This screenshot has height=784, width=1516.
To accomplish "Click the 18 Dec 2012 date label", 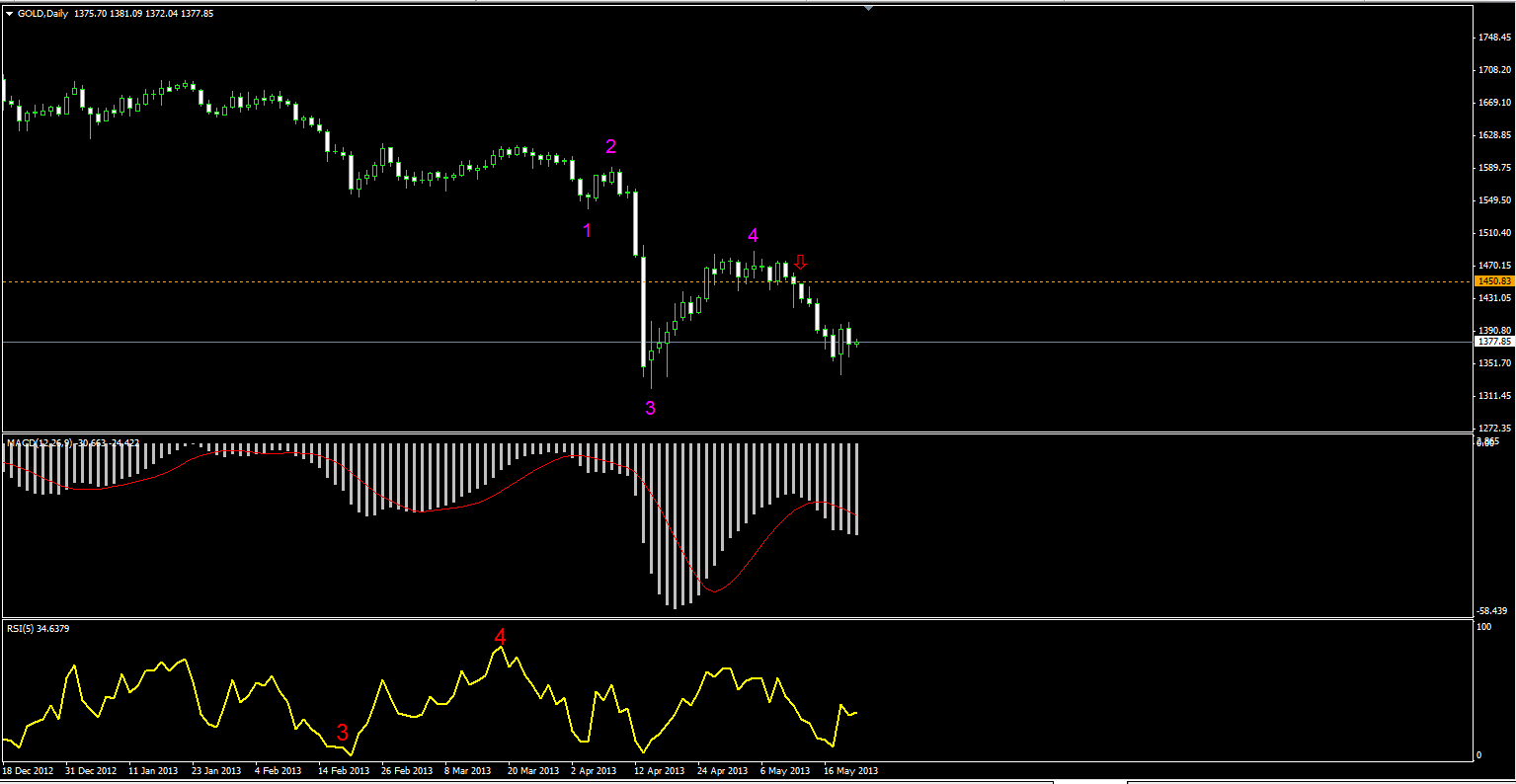I will click(28, 770).
